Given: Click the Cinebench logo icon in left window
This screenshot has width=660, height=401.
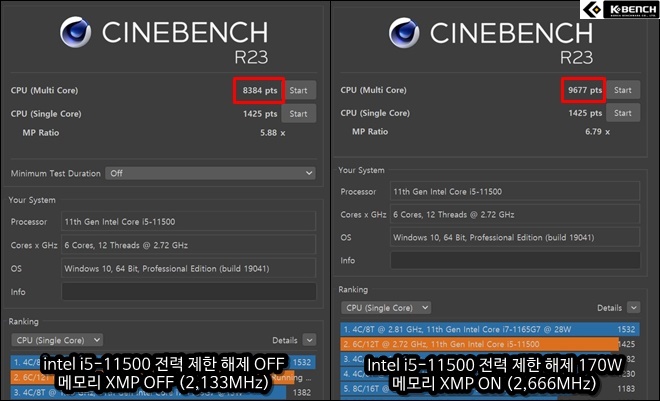Looking at the screenshot, I should (x=75, y=32).
